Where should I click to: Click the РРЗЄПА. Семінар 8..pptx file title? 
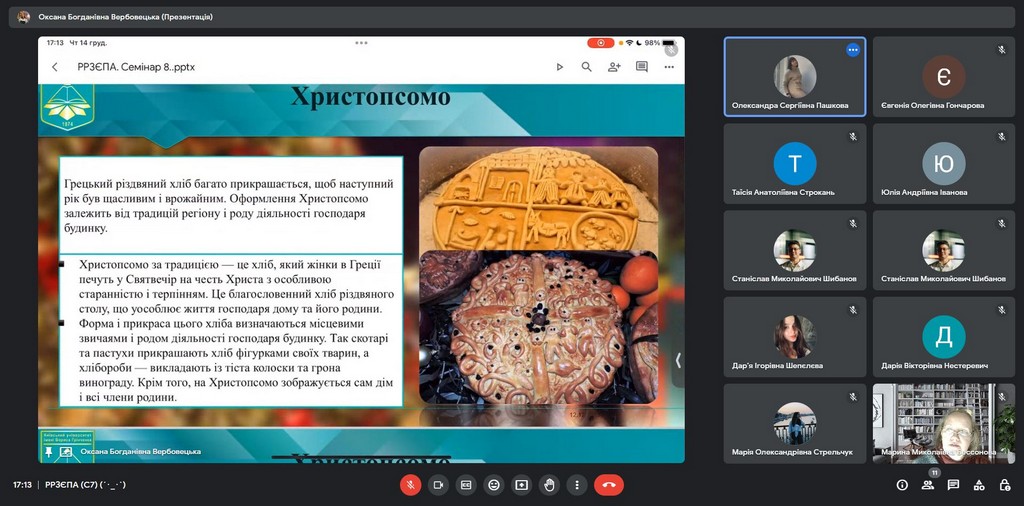point(136,67)
